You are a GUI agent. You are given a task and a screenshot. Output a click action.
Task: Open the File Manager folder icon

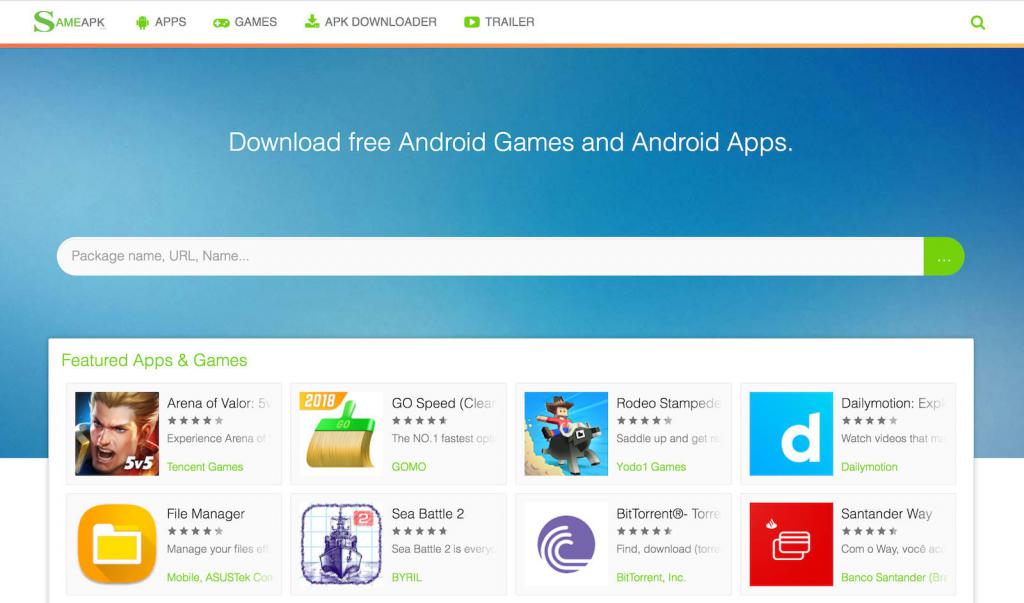117,544
